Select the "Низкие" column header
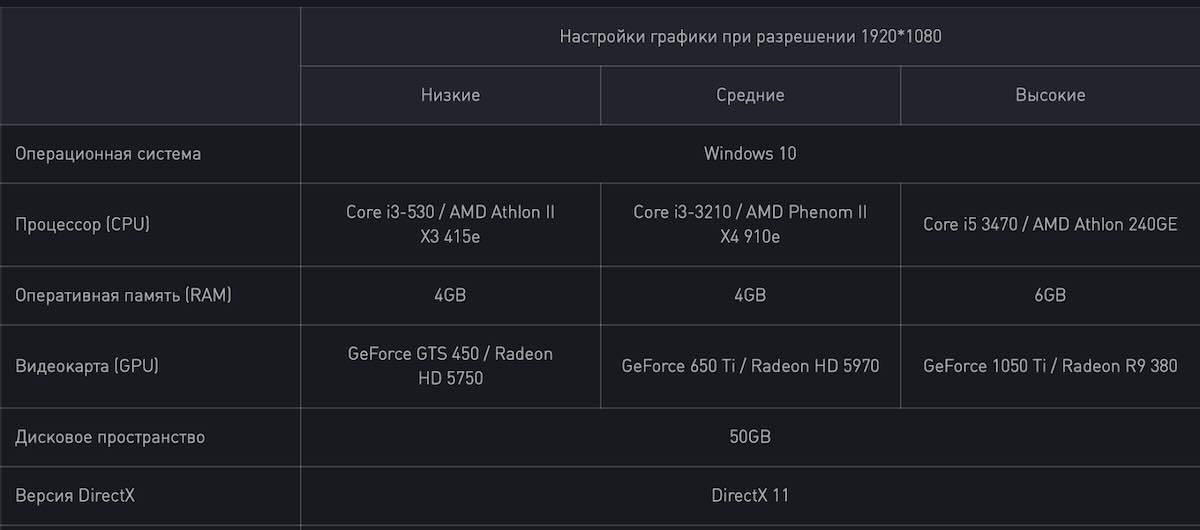Viewport: 1200px width, 530px height. coord(450,95)
